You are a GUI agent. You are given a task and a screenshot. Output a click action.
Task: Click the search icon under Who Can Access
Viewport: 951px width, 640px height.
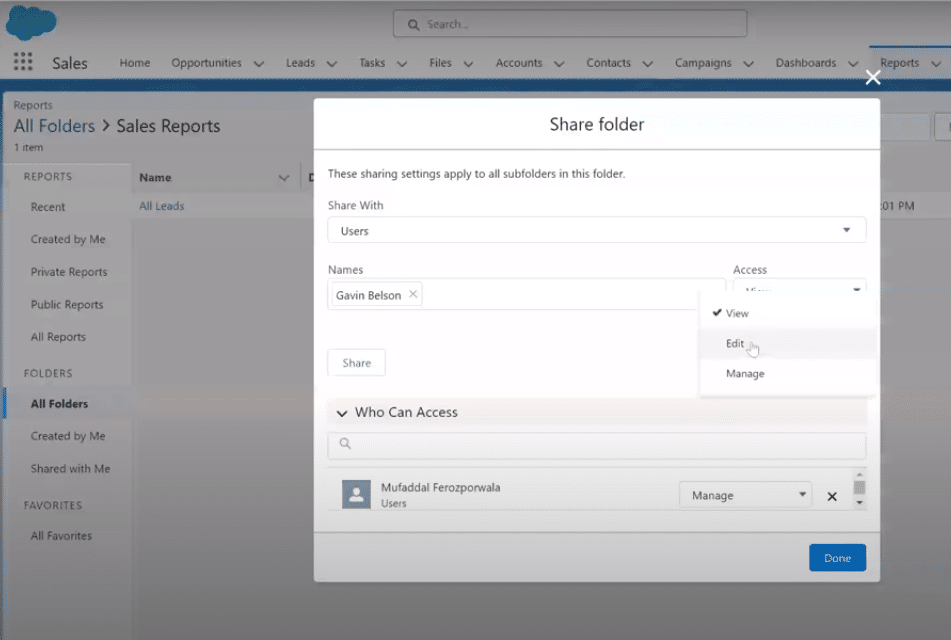pyautogui.click(x=345, y=443)
